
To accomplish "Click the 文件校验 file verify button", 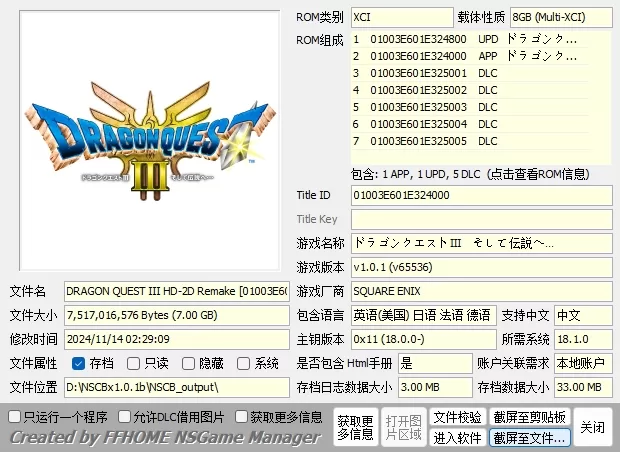I will coord(457,416).
